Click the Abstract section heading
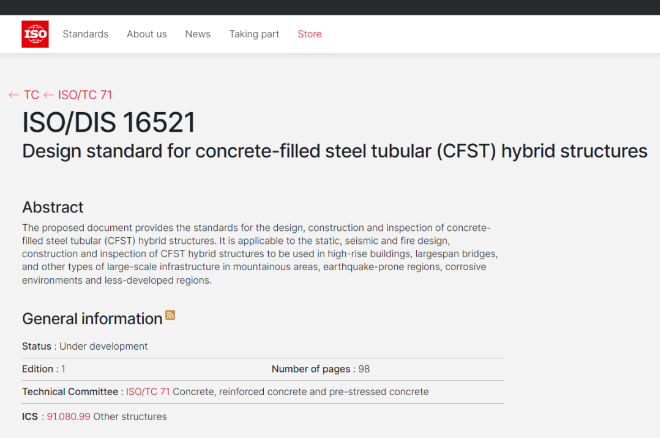The width and height of the screenshot is (660, 438). pyautogui.click(x=53, y=207)
